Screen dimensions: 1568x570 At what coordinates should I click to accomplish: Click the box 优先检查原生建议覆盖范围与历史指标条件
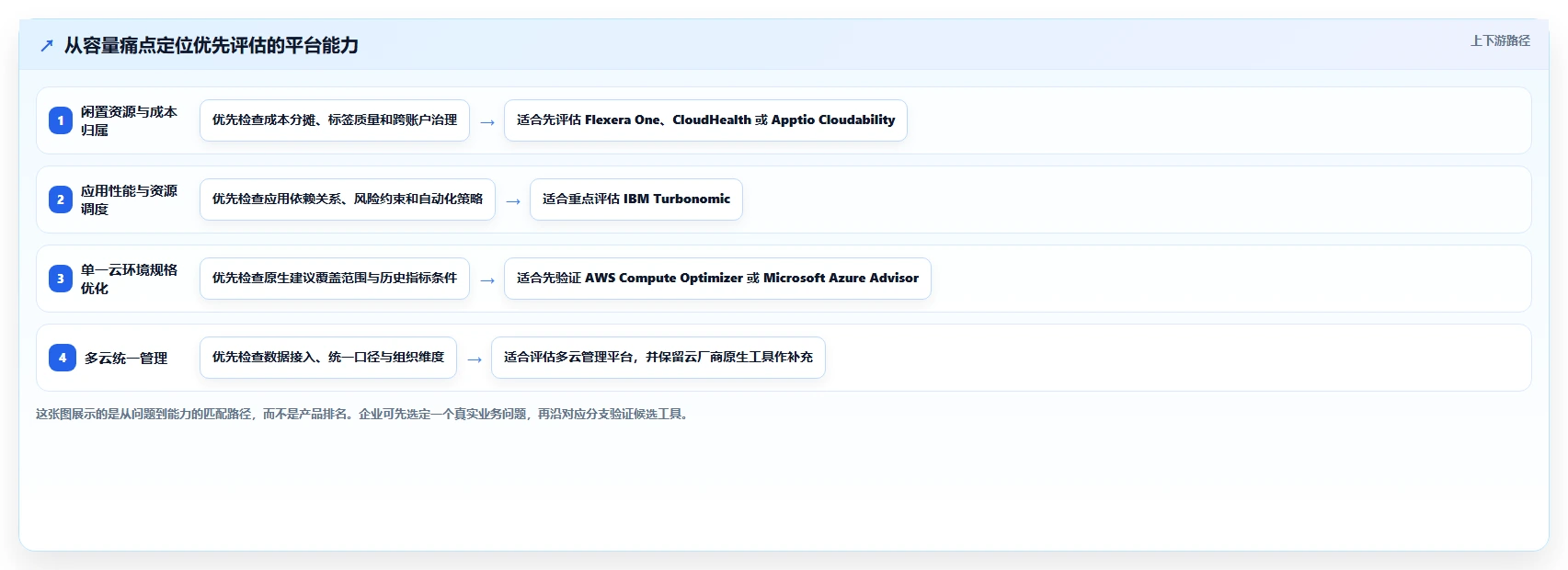click(335, 279)
